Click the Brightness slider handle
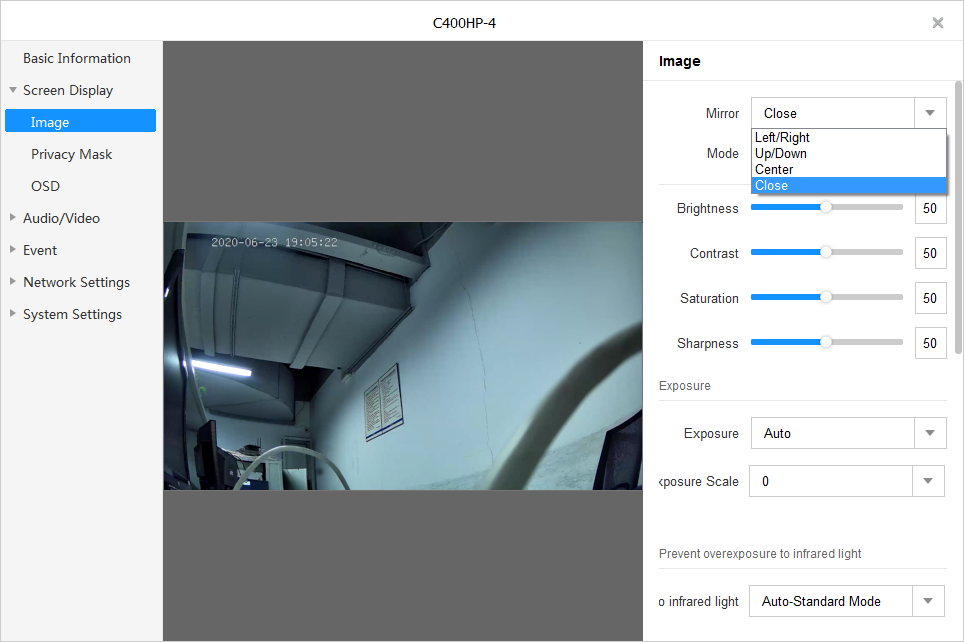 tap(826, 208)
